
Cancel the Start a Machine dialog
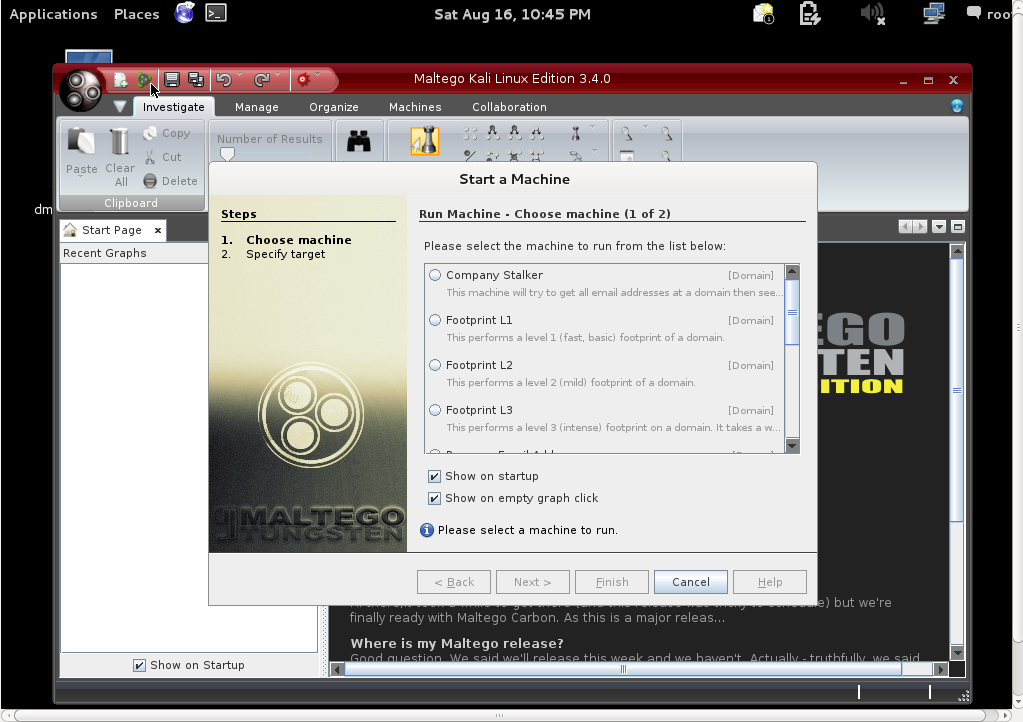(690, 582)
